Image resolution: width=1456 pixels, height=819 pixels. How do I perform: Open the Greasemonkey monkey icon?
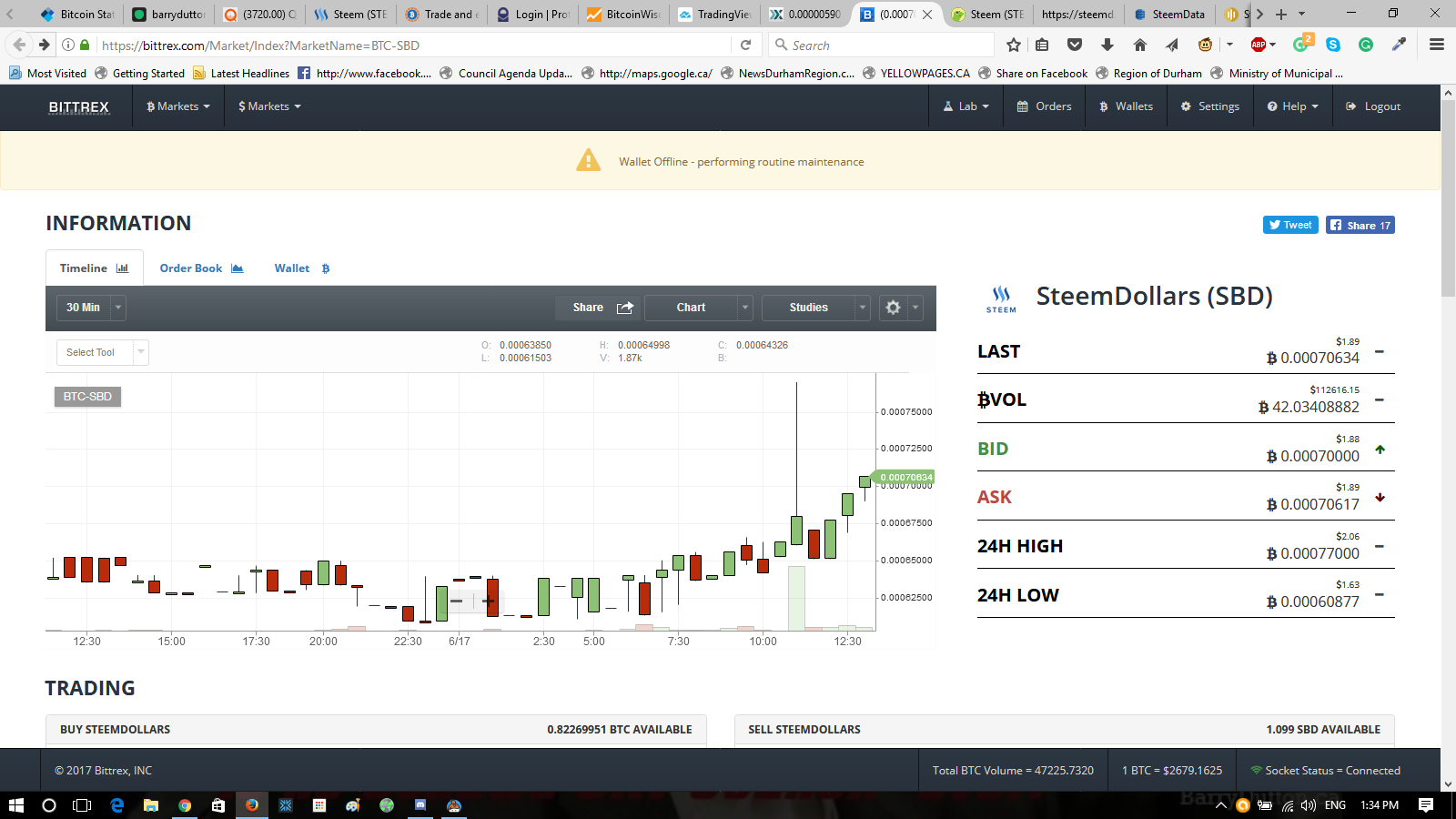[x=1206, y=45]
